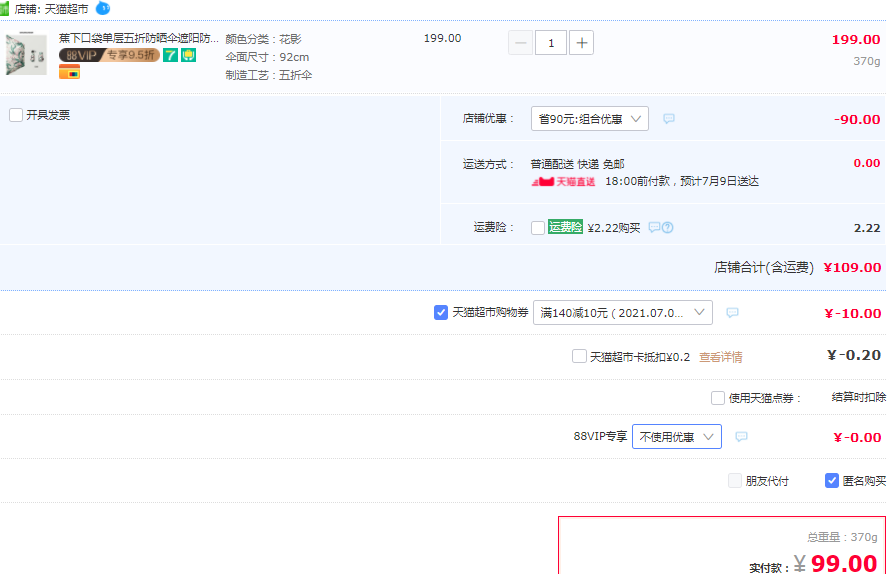This screenshot has width=890, height=574.
Task: Click the comment icon beside the coupon dropdown
Action: click(x=733, y=313)
